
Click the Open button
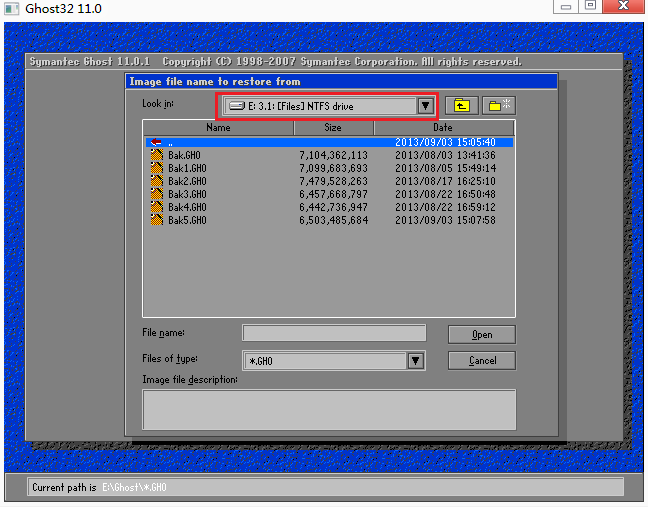(x=482, y=334)
